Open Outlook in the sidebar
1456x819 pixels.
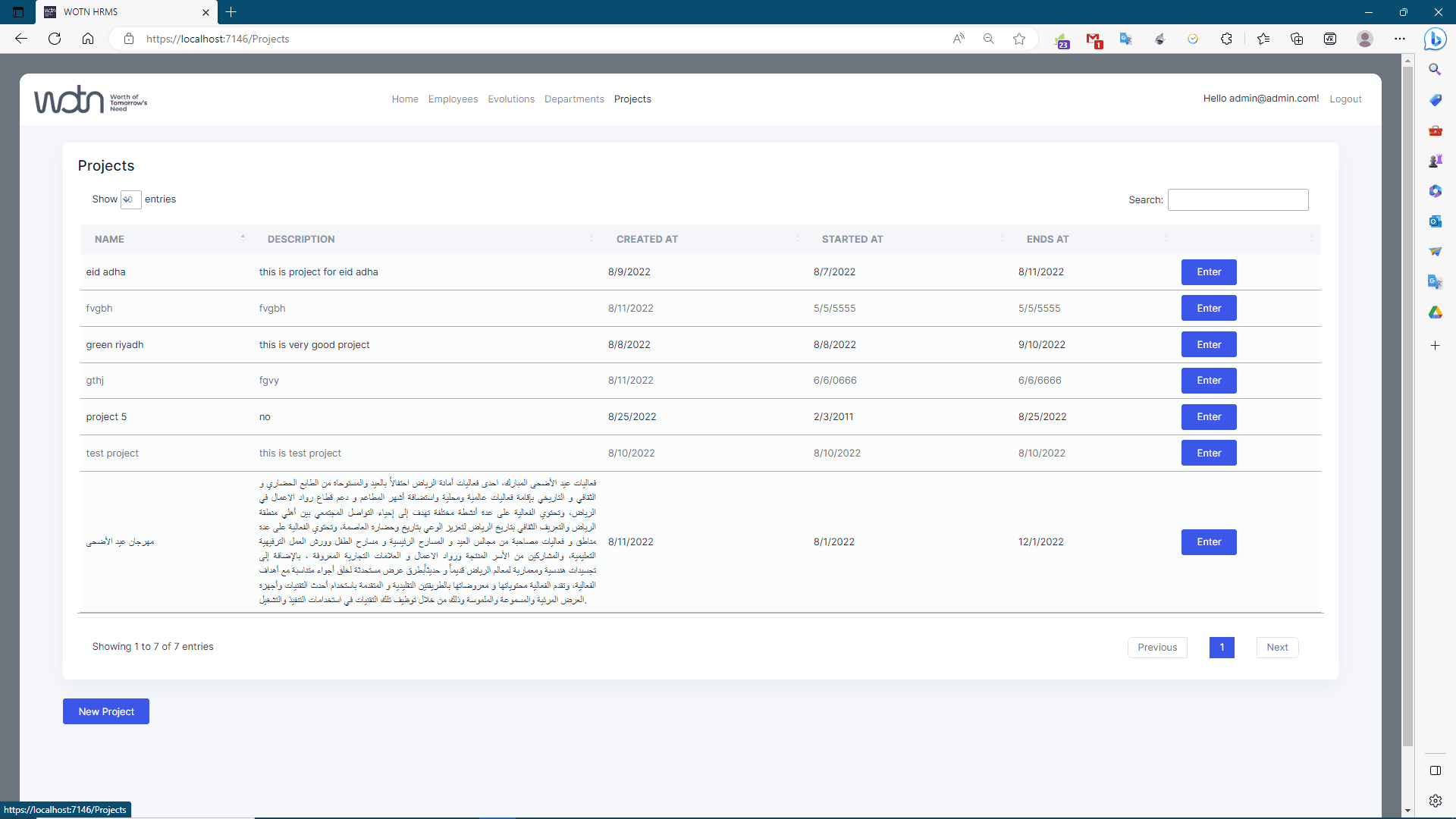click(1435, 221)
